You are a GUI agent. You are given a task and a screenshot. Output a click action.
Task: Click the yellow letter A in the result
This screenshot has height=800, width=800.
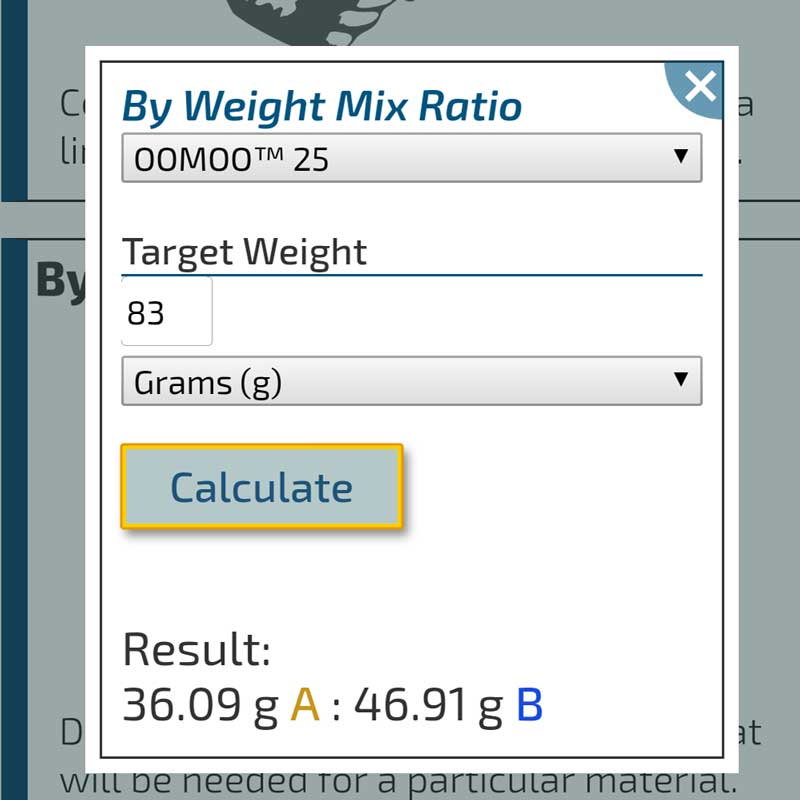click(304, 706)
